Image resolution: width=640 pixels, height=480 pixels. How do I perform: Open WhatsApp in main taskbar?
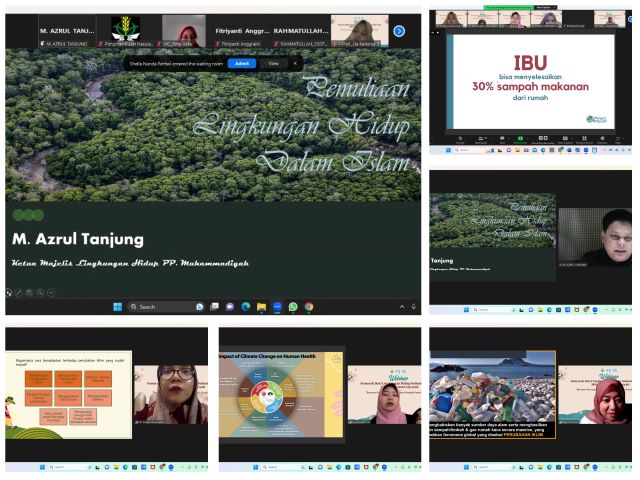pos(293,307)
